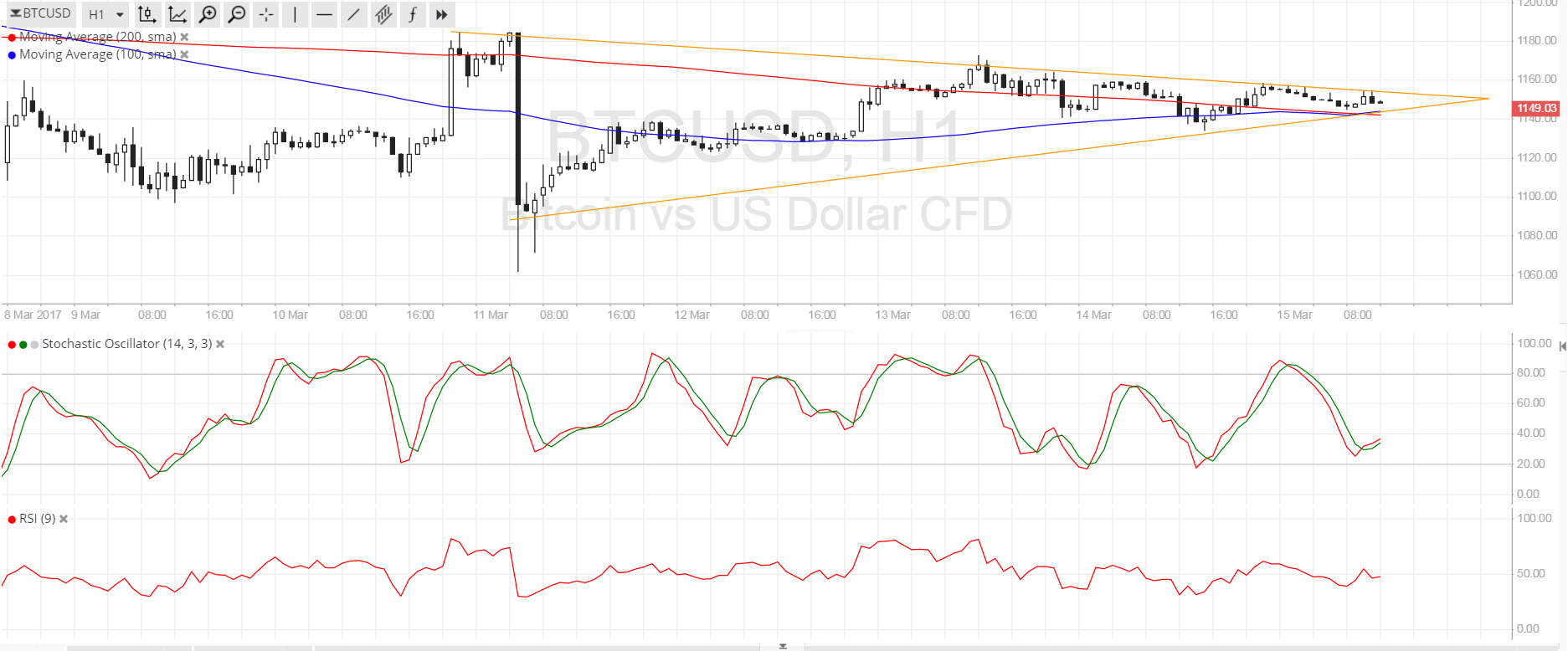Click the RSI (9) label
1568x651 pixels.
point(38,519)
